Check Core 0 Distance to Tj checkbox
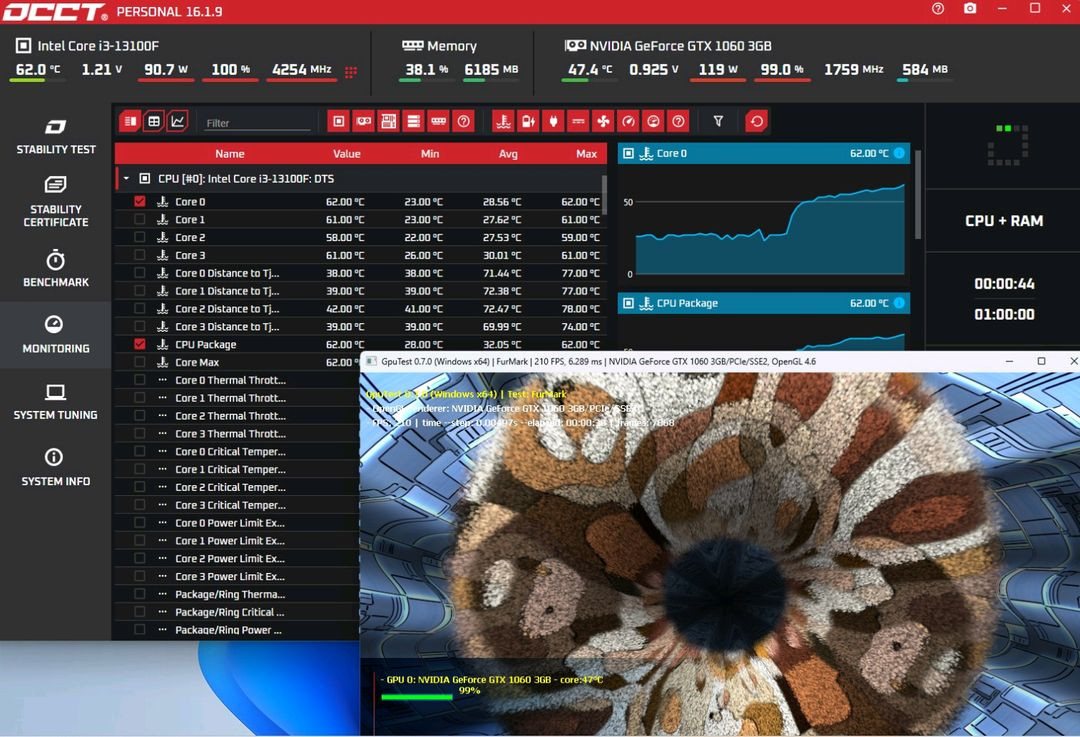 (140, 273)
